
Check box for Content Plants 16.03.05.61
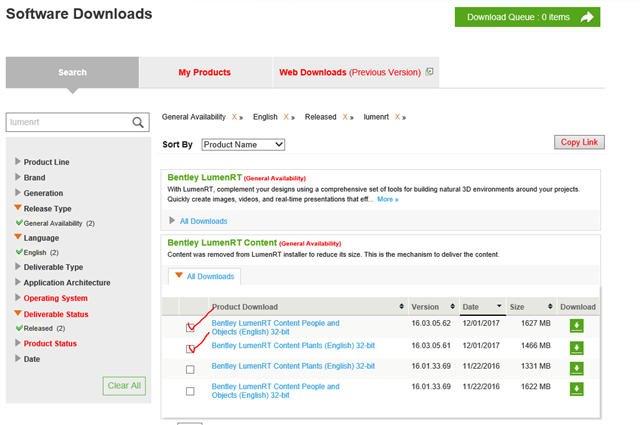pyautogui.click(x=190, y=349)
